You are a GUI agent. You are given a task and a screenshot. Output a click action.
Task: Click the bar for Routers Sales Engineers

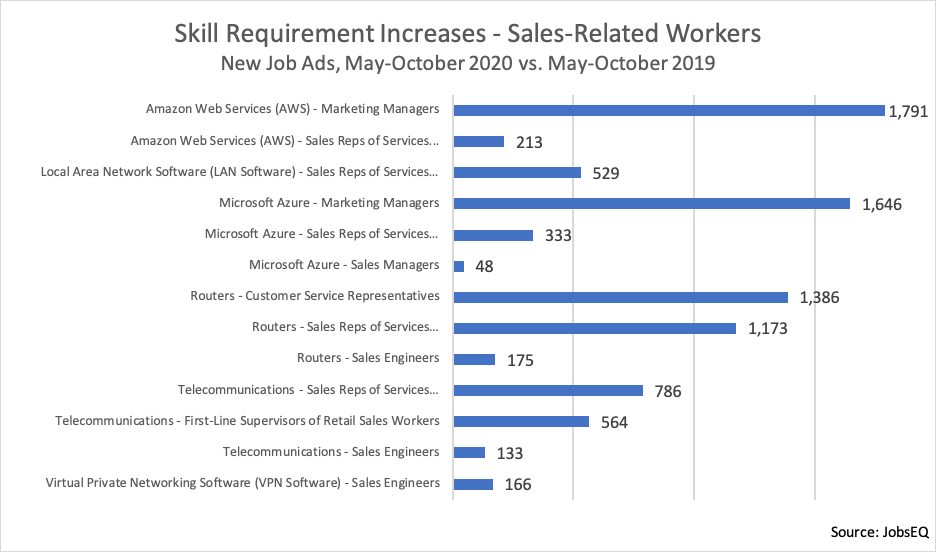[474, 359]
